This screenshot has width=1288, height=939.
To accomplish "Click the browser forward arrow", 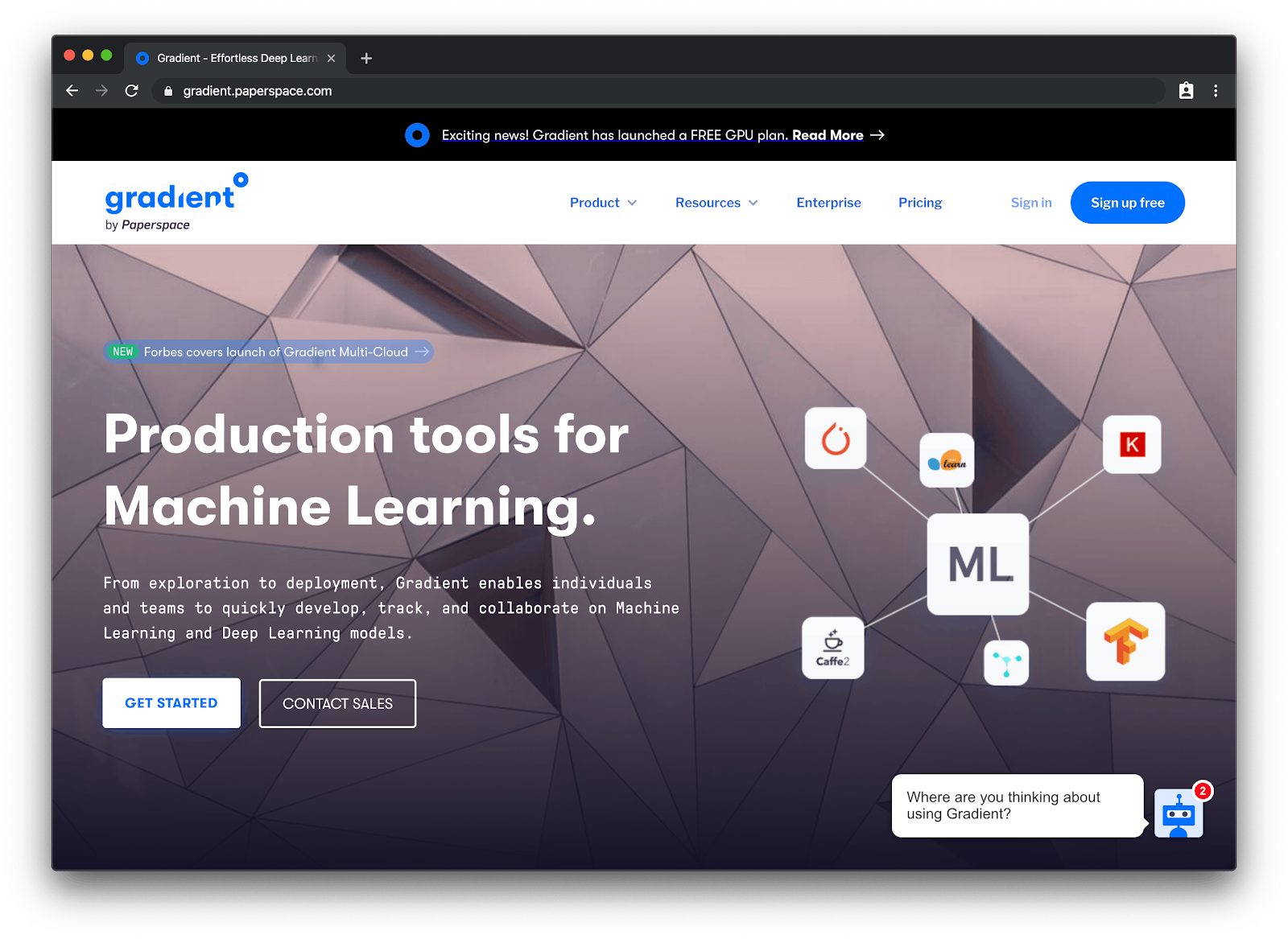I will 101,91.
